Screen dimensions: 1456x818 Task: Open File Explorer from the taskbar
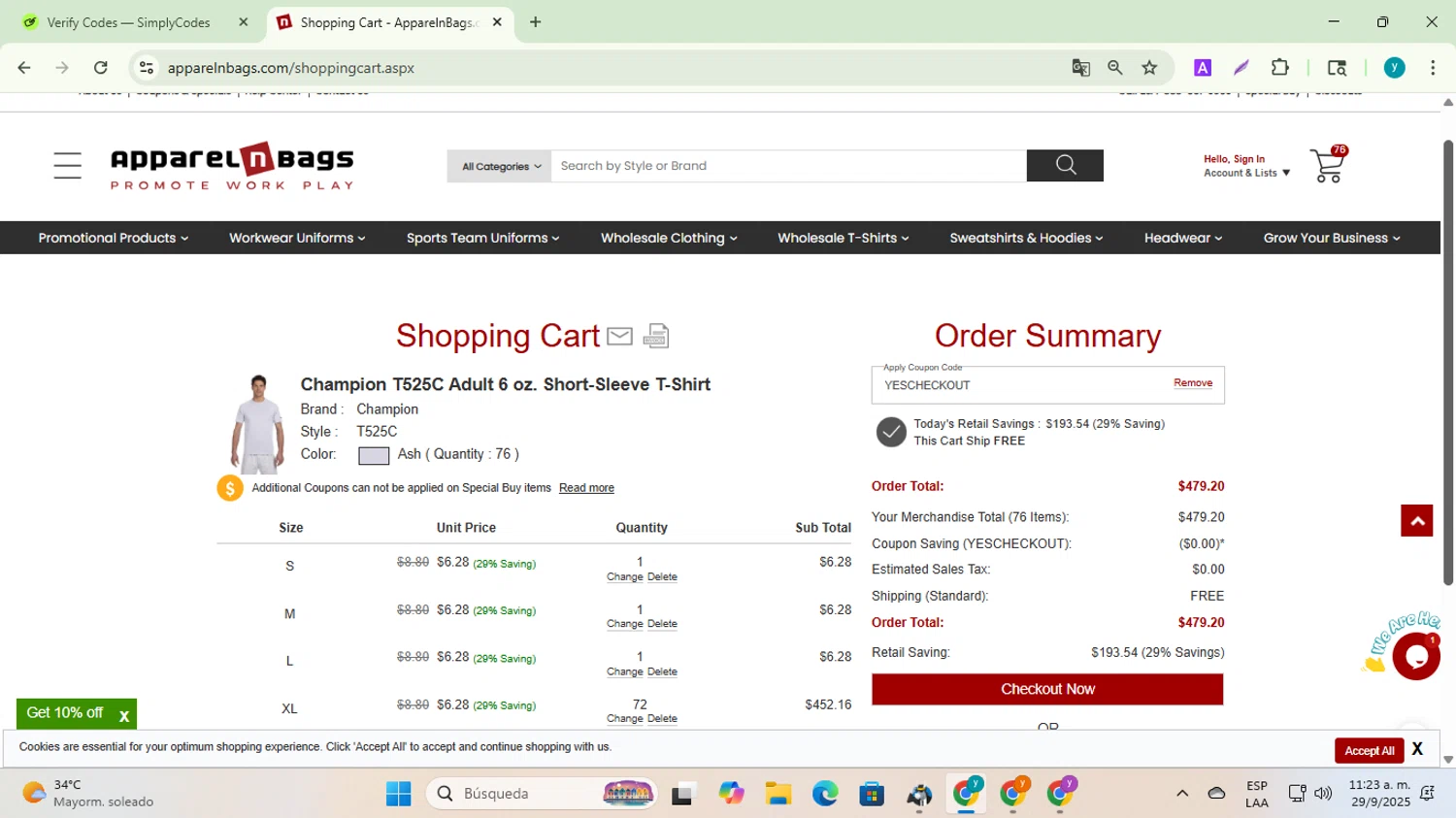778,794
